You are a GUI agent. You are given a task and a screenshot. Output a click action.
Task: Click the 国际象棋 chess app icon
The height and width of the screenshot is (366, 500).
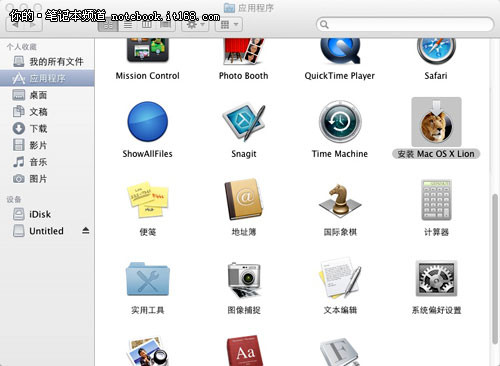(340, 200)
